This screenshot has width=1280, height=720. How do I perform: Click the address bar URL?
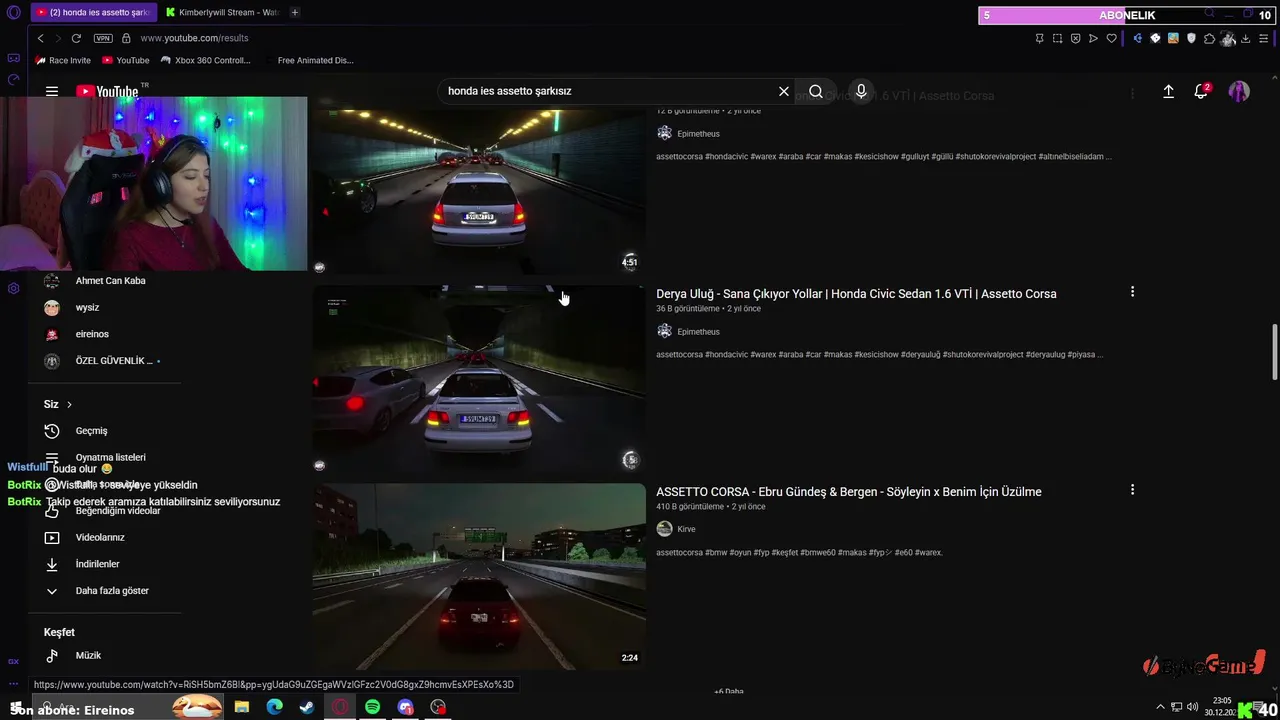point(194,38)
